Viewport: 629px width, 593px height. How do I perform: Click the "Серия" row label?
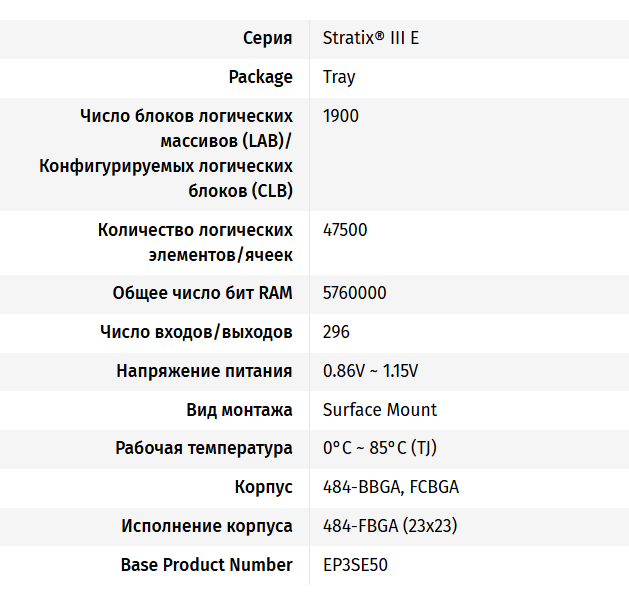point(267,38)
